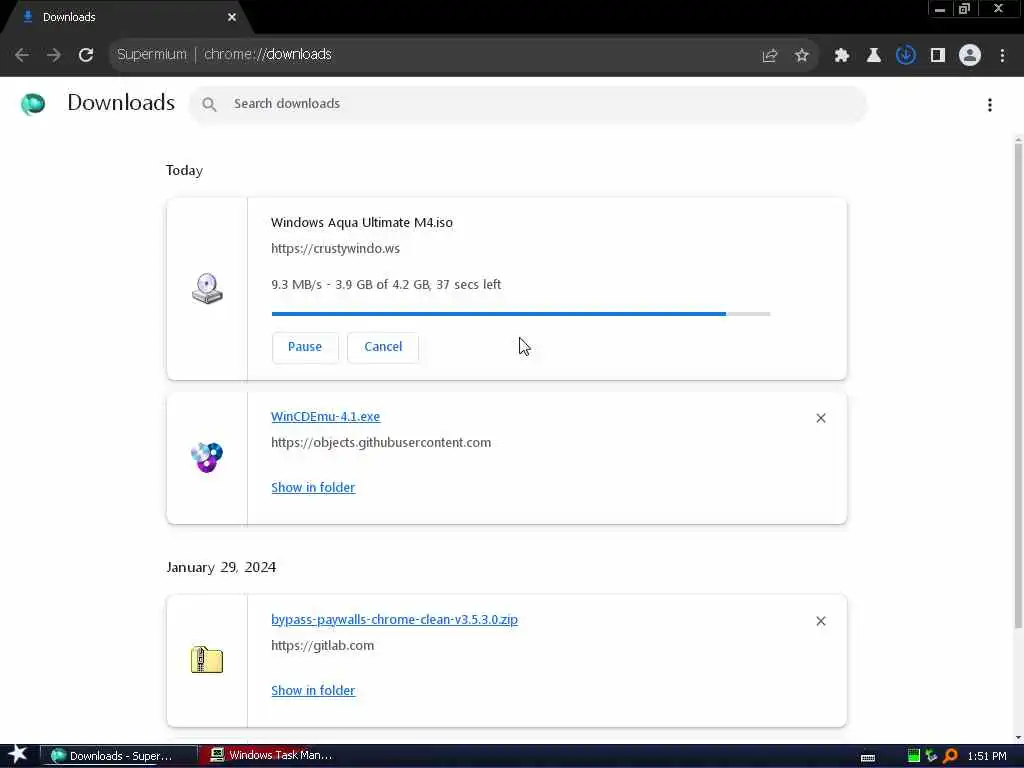This screenshot has height=768, width=1024.
Task: Click the network tray icon
Action: click(931, 756)
